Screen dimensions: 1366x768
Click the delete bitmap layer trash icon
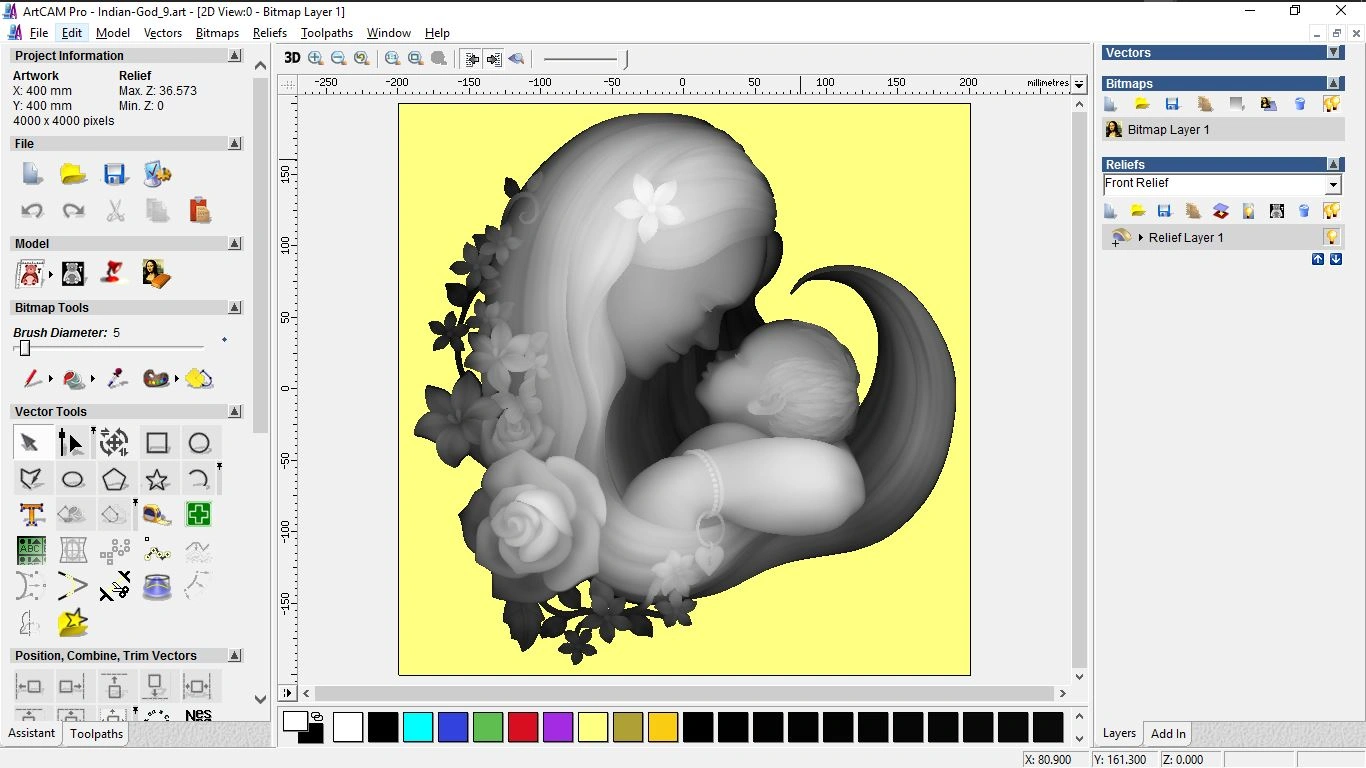click(1300, 104)
